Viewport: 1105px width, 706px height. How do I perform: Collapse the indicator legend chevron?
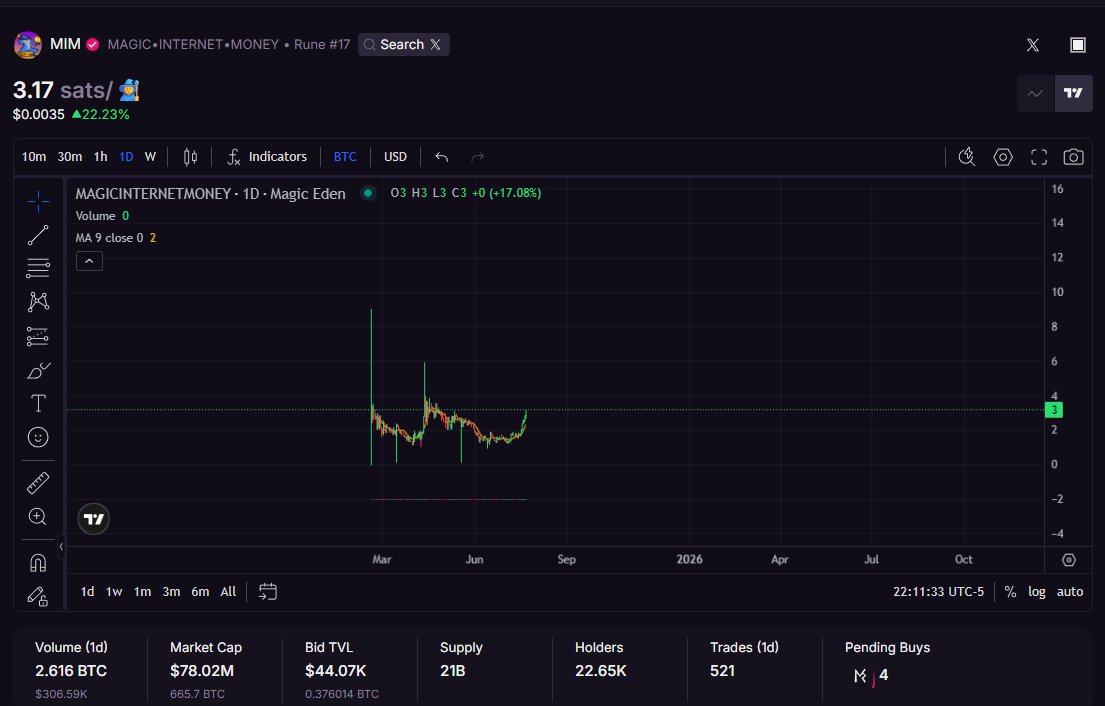tap(89, 261)
